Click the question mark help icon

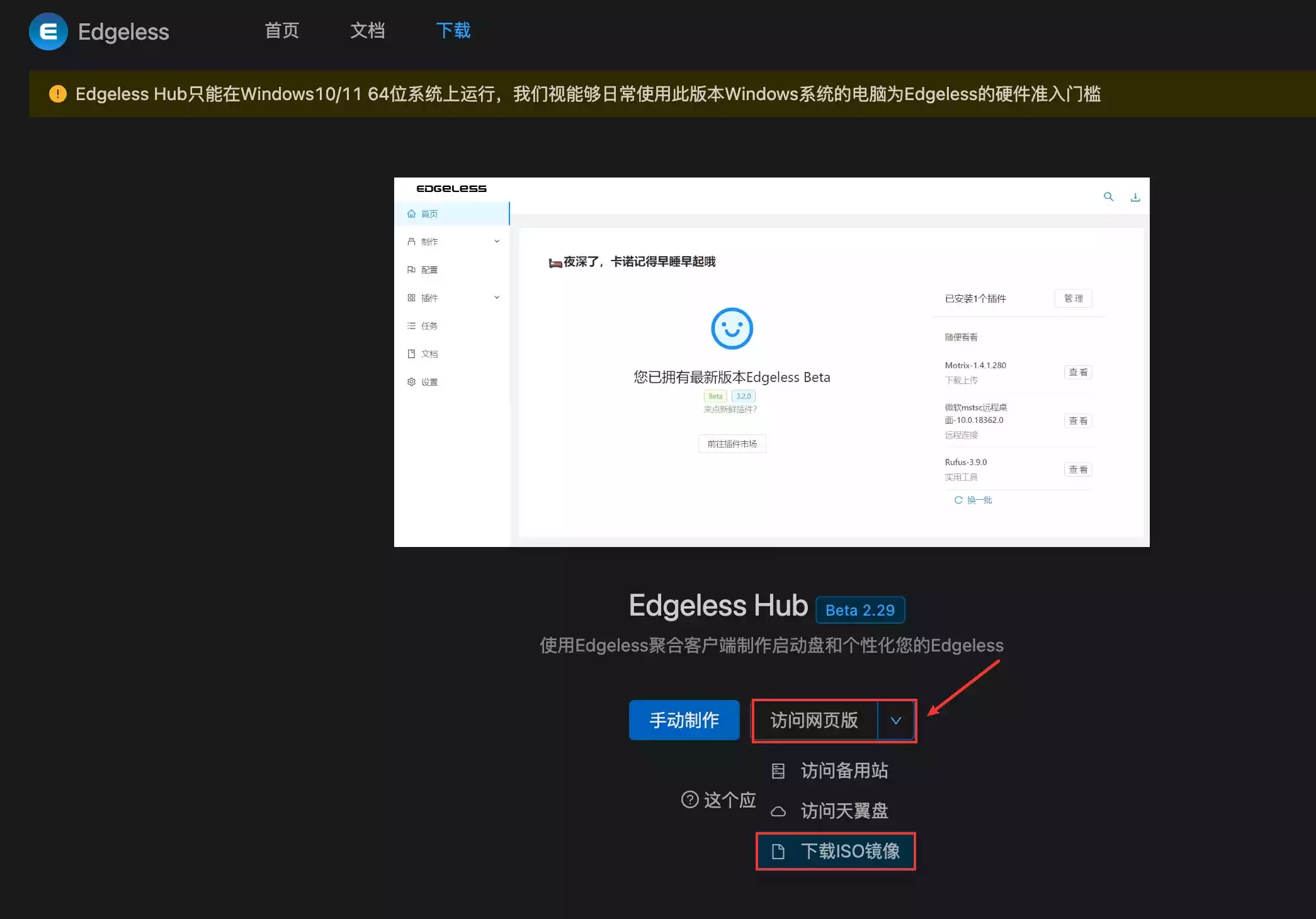coord(690,799)
